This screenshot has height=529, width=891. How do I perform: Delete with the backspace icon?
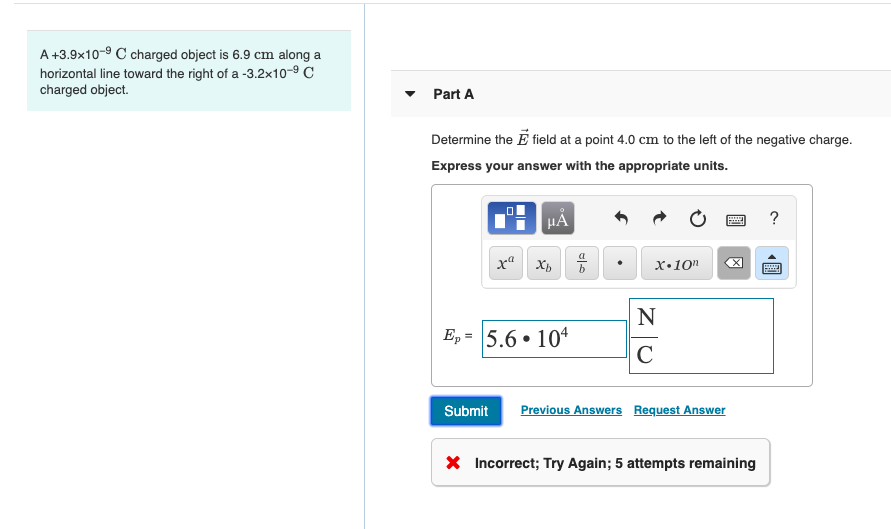point(734,263)
